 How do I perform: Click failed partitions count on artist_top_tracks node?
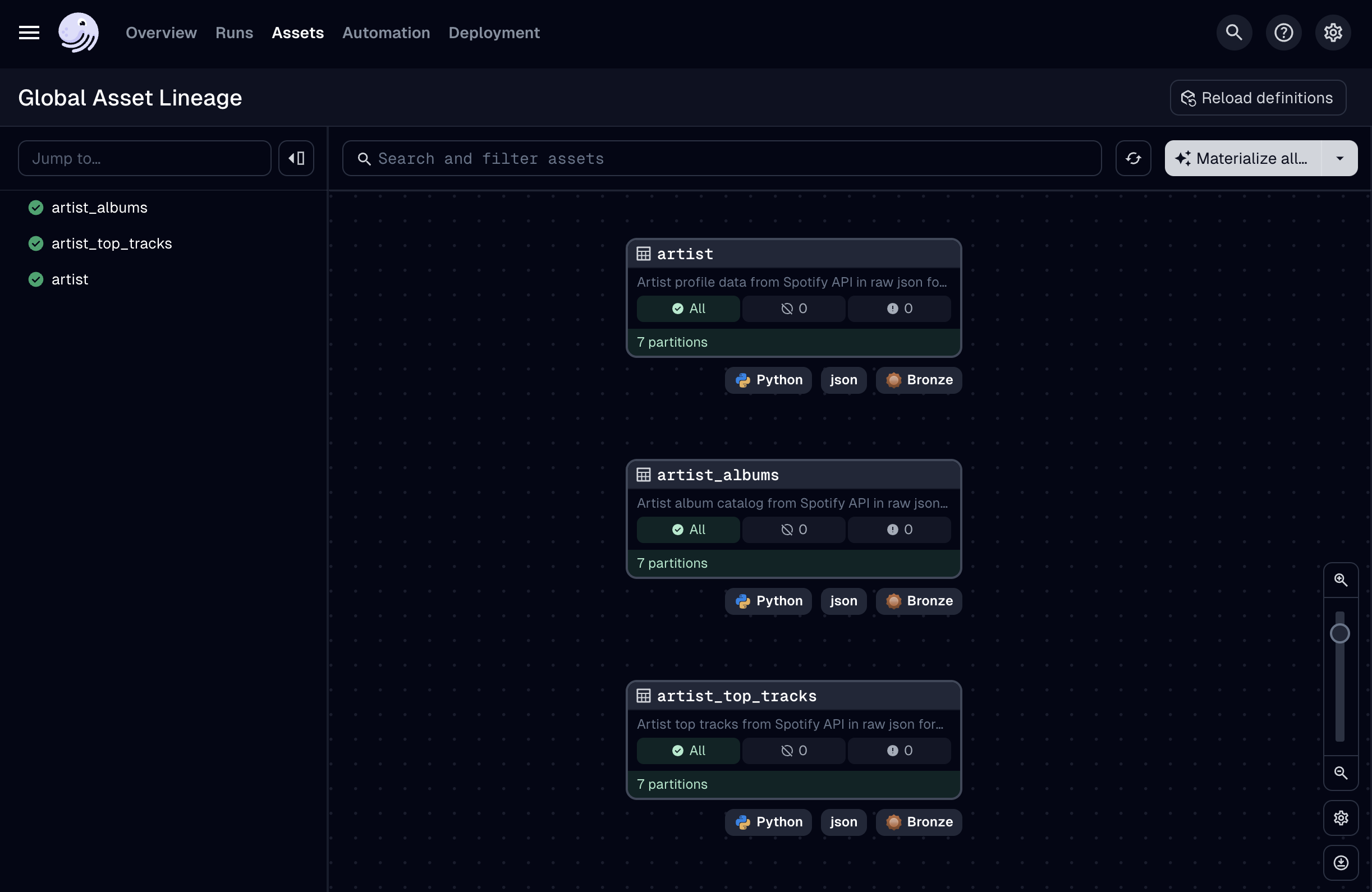[x=900, y=751]
